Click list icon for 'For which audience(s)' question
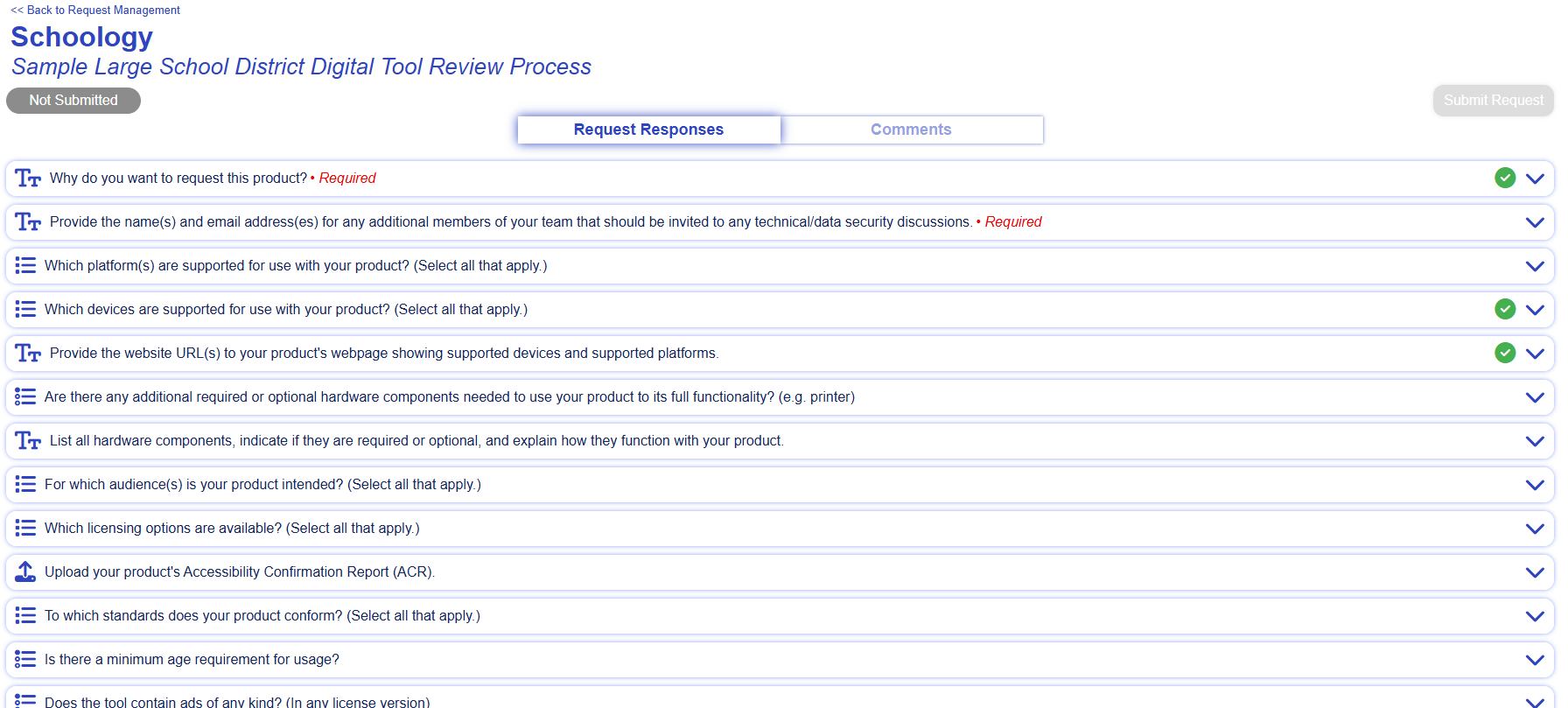The image size is (1568, 708). (x=25, y=484)
